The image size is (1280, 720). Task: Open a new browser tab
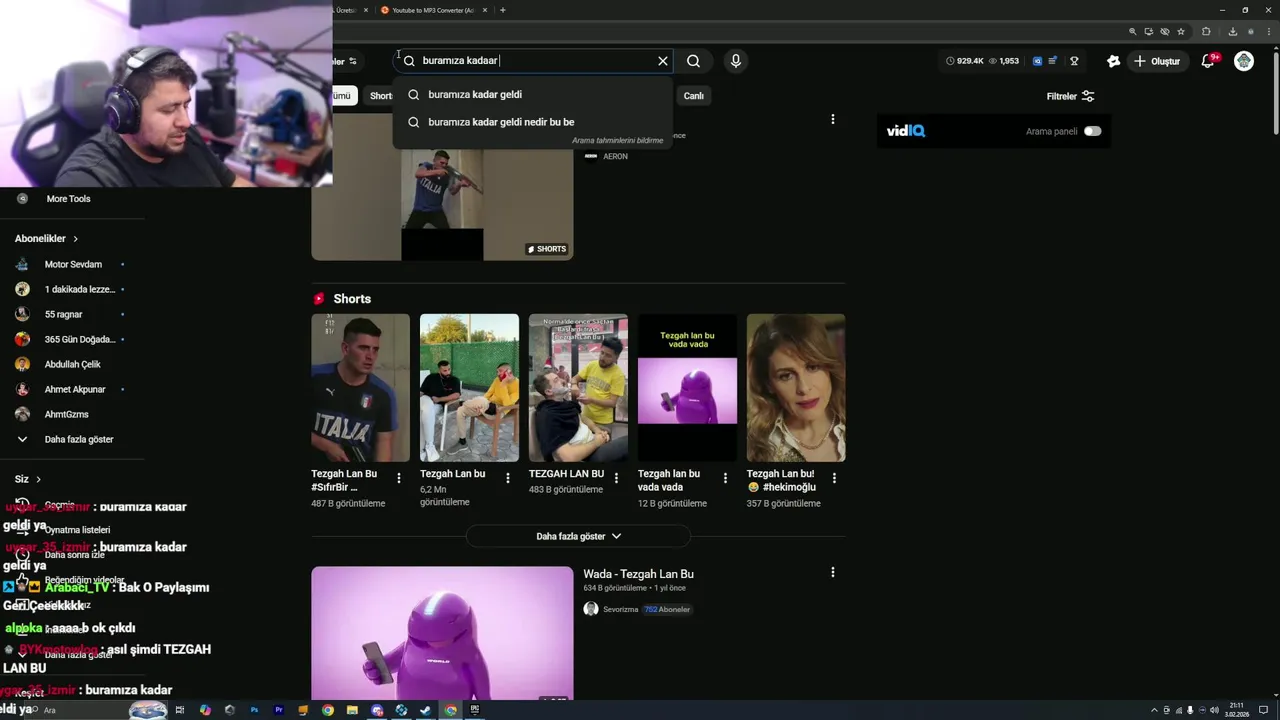(x=502, y=10)
